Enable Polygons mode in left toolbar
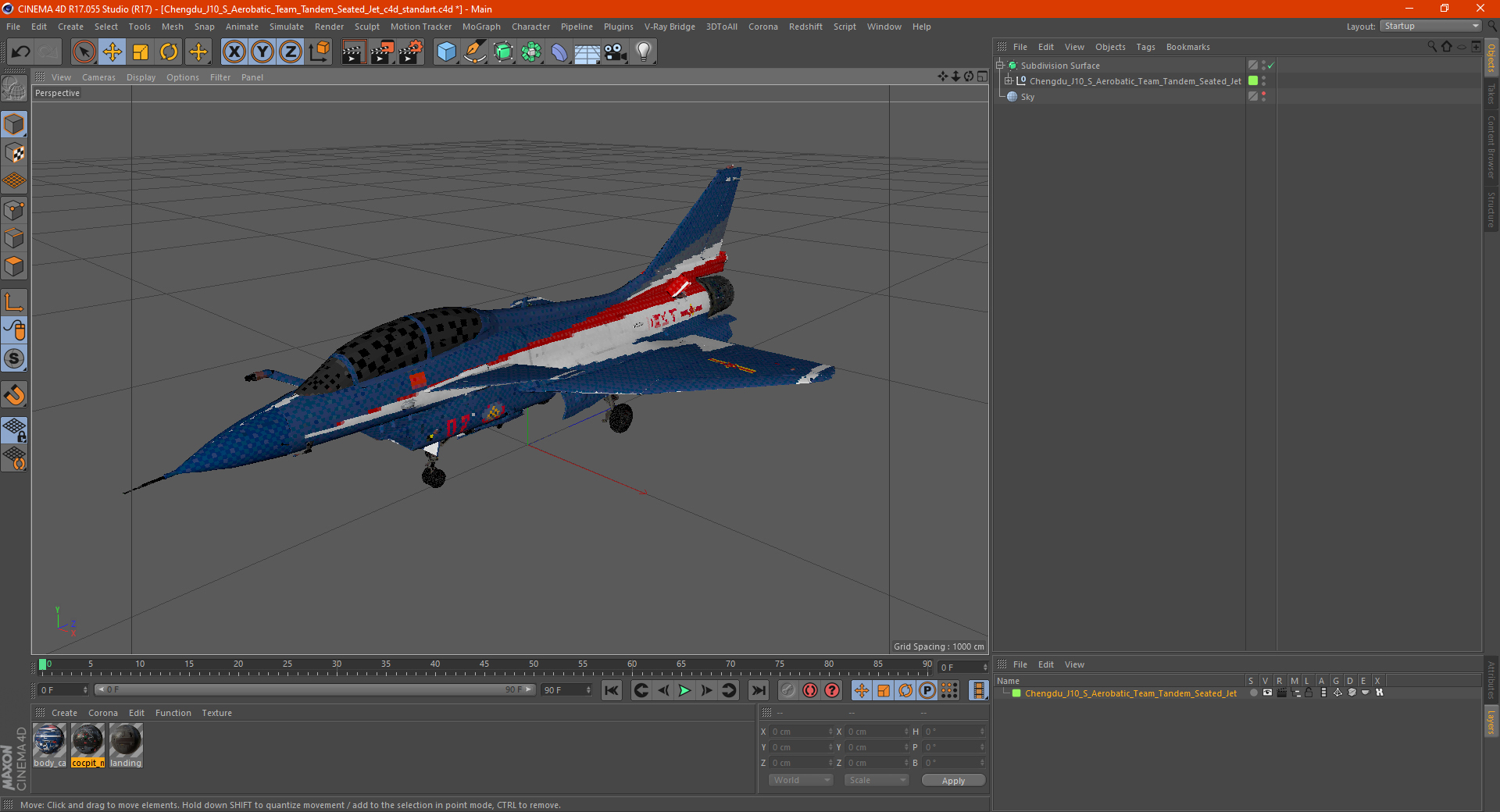Screen dimensions: 1500x812 pyautogui.click(x=14, y=266)
